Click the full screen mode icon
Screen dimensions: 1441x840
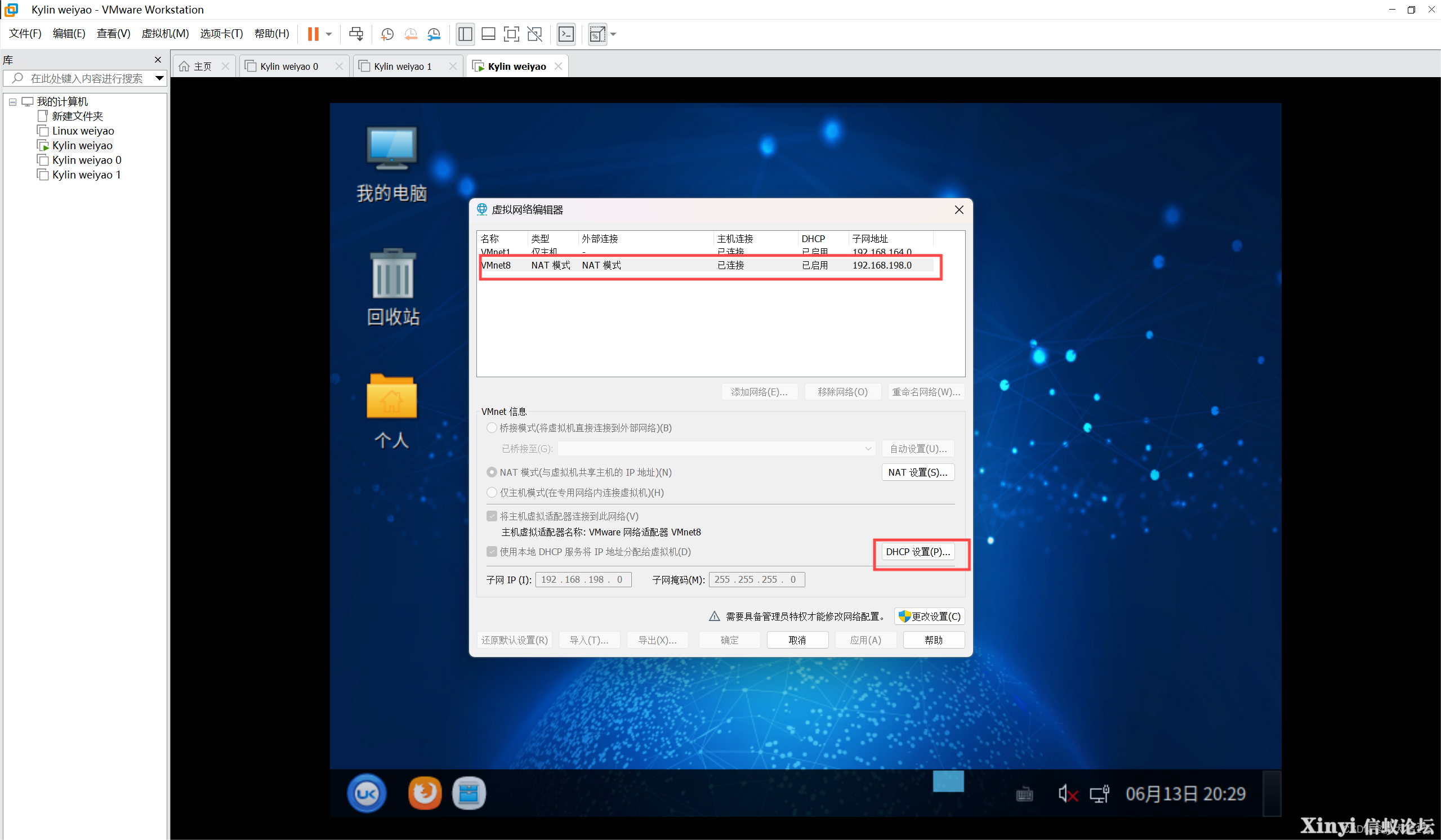(511, 34)
